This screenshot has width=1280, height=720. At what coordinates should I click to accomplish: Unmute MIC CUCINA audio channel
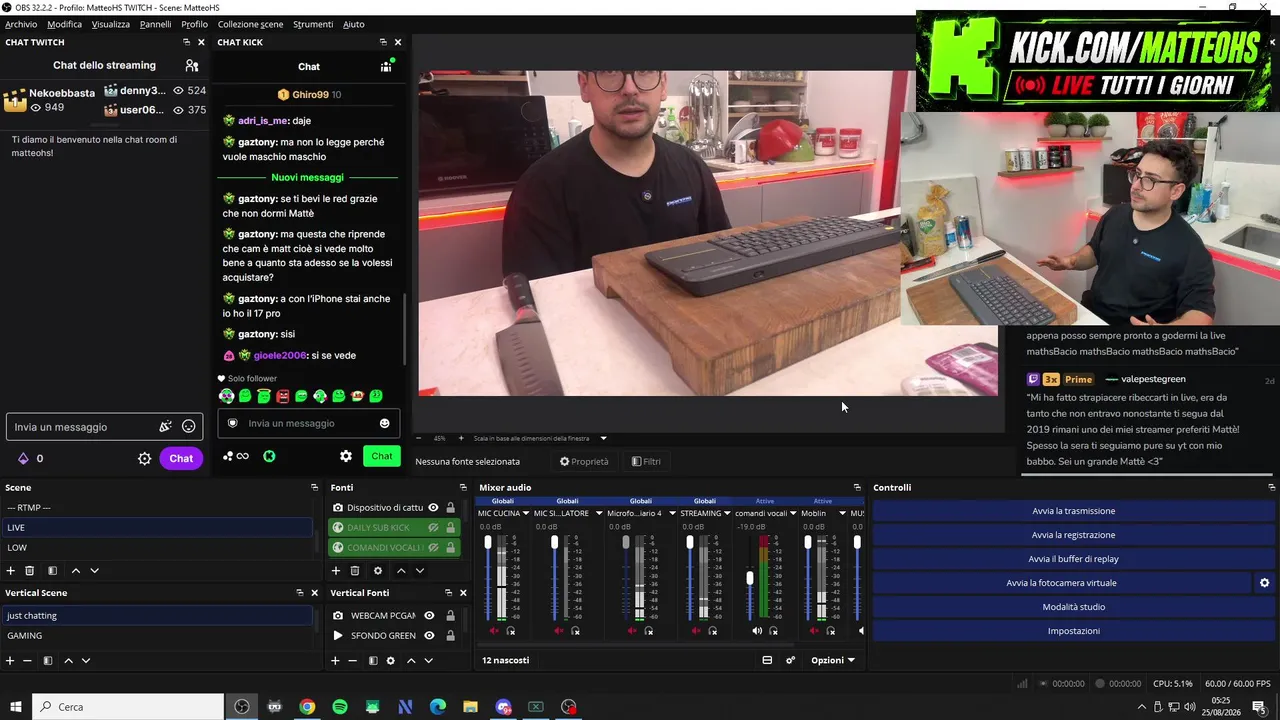(x=494, y=631)
